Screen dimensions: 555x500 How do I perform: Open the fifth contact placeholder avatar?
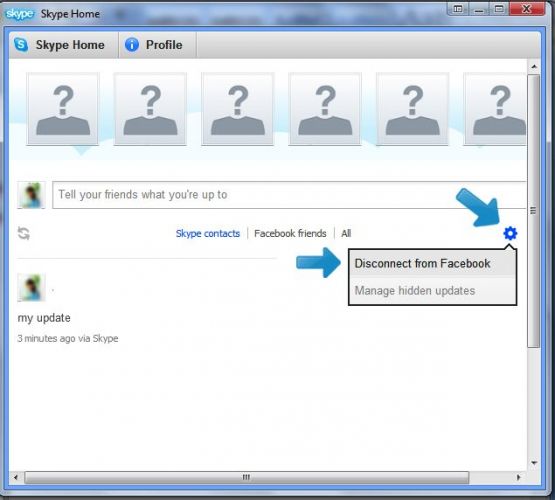pyautogui.click(x=412, y=109)
